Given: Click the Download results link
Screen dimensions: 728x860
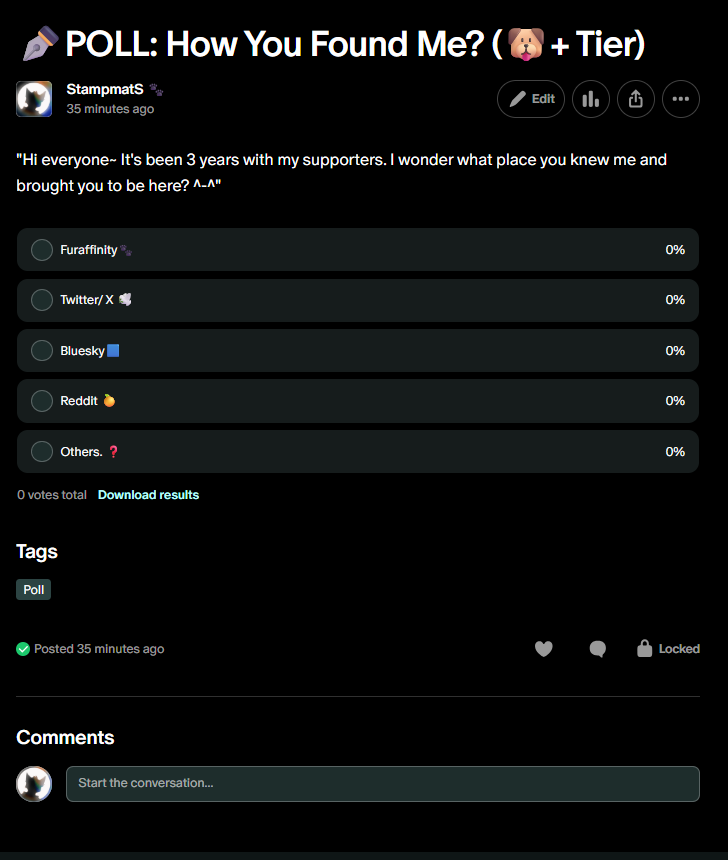Looking at the screenshot, I should [148, 495].
